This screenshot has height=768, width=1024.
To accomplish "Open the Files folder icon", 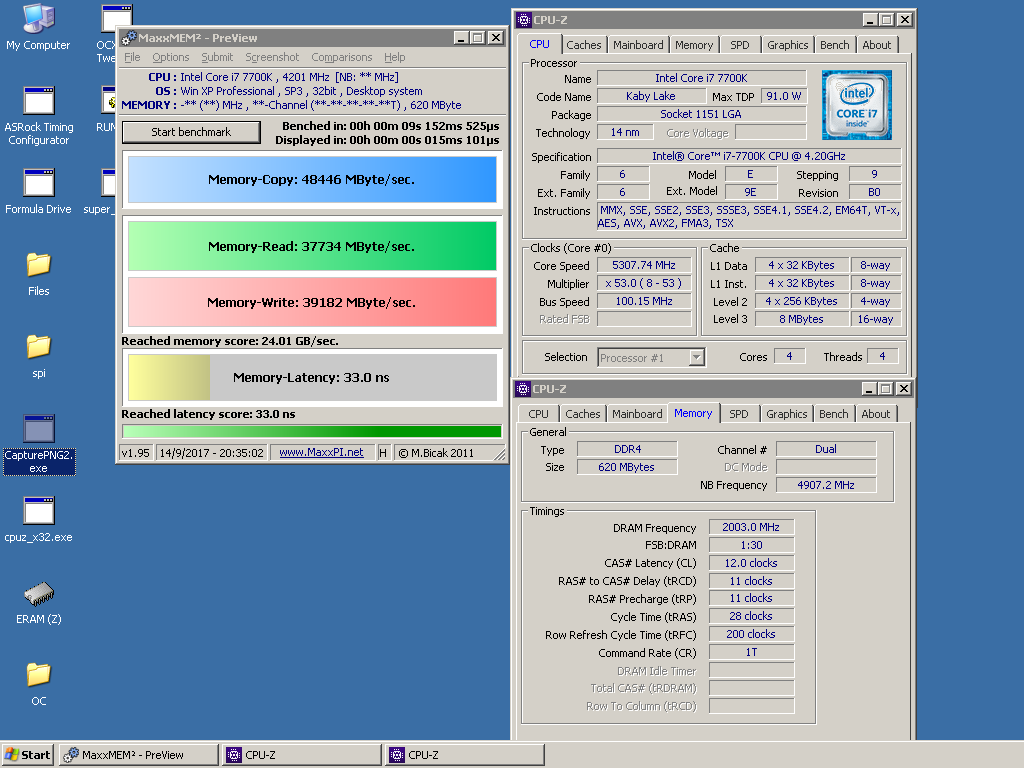I will click(x=39, y=274).
